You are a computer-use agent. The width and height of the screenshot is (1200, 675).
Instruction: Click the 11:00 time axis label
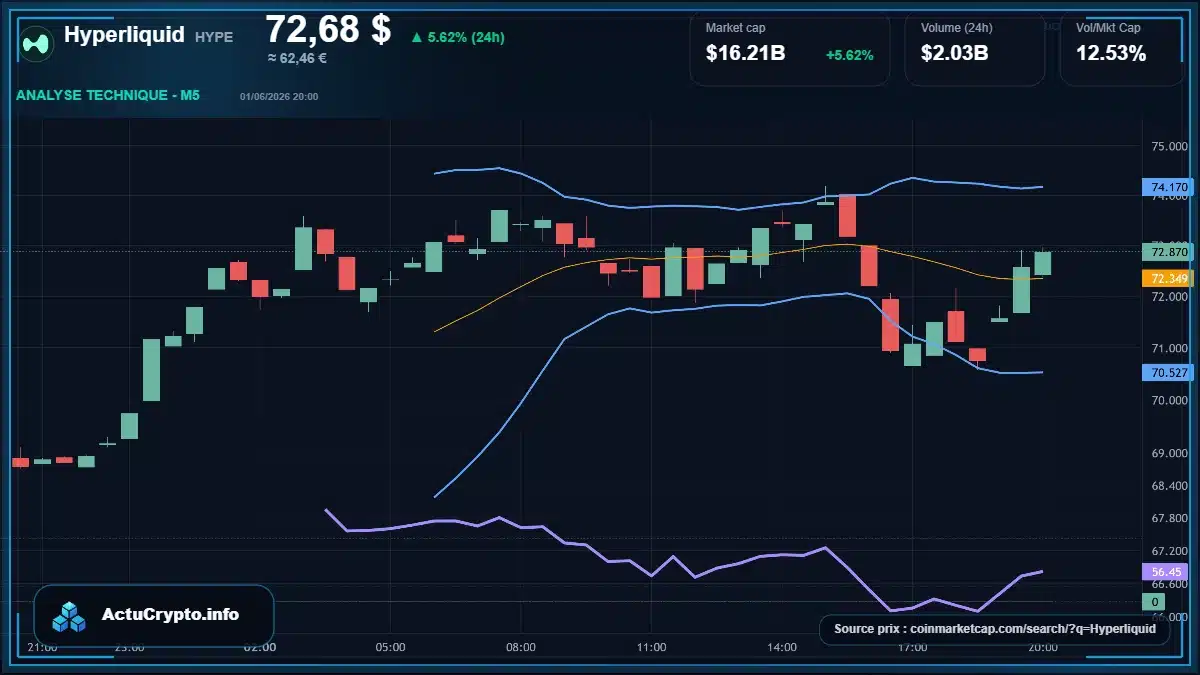pyautogui.click(x=651, y=647)
